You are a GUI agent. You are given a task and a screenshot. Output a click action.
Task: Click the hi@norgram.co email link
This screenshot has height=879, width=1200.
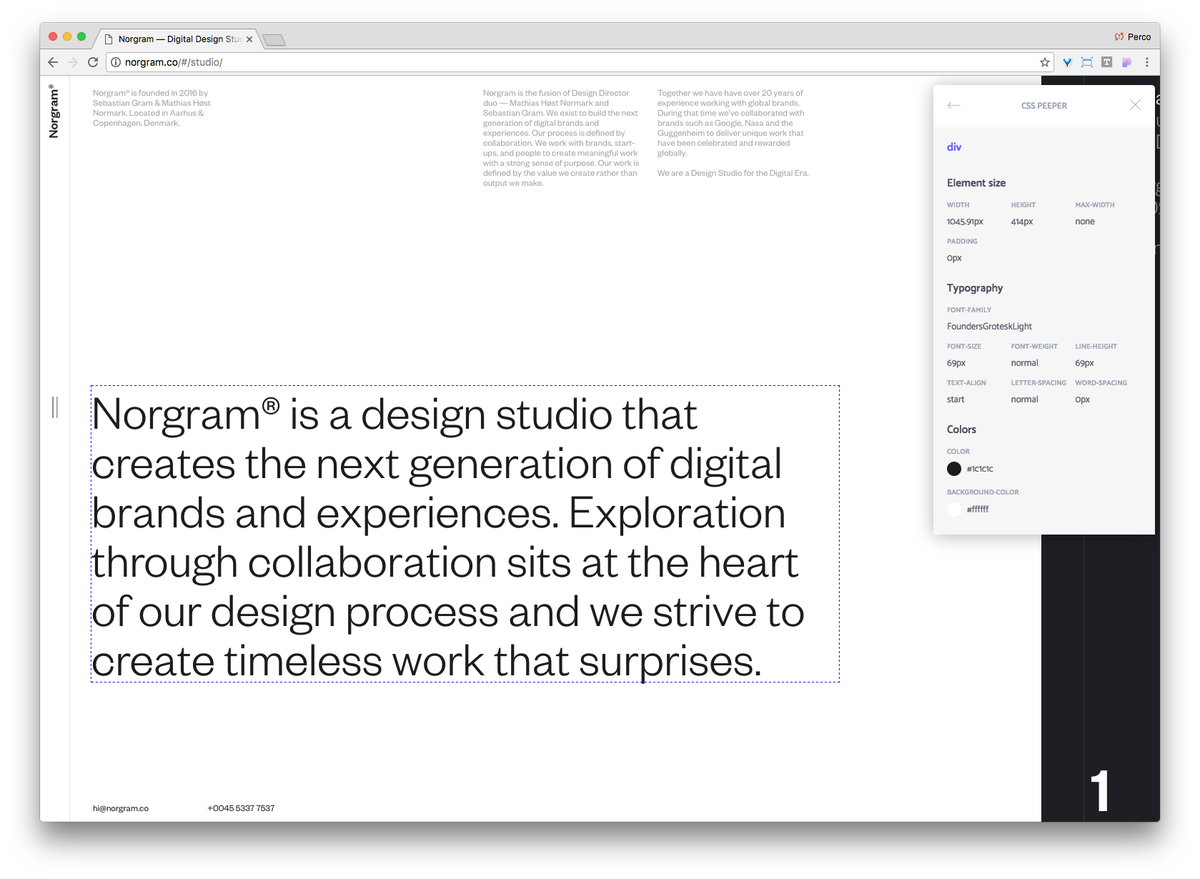[x=121, y=808]
